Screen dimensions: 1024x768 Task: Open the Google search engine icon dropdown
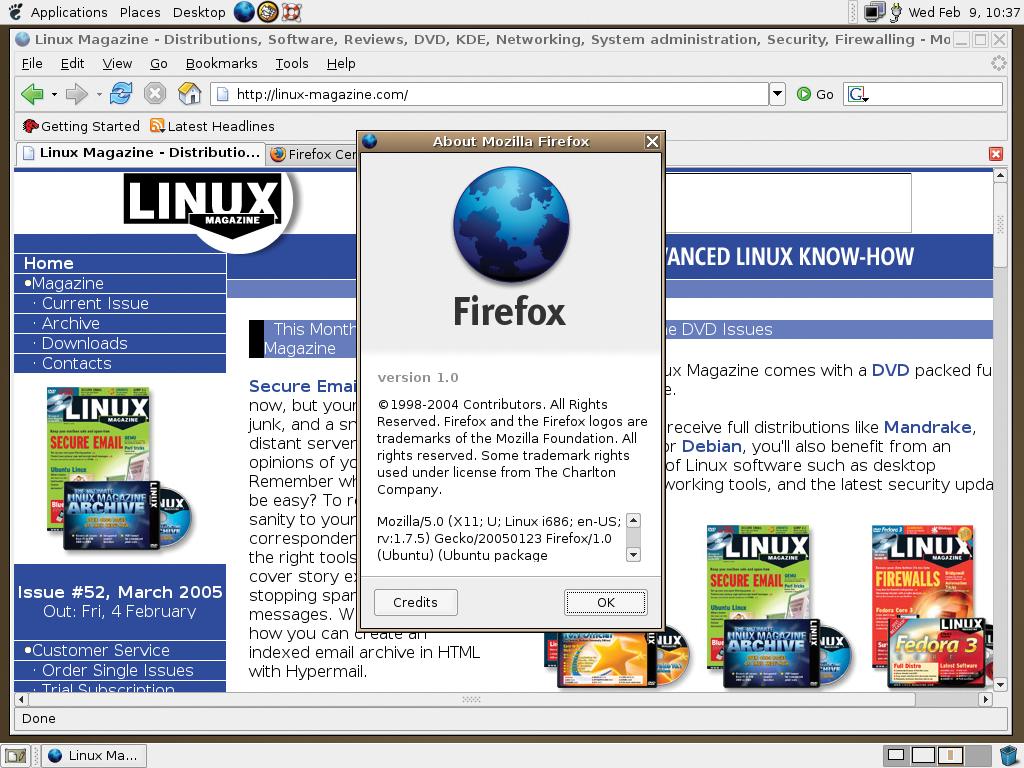click(858, 95)
